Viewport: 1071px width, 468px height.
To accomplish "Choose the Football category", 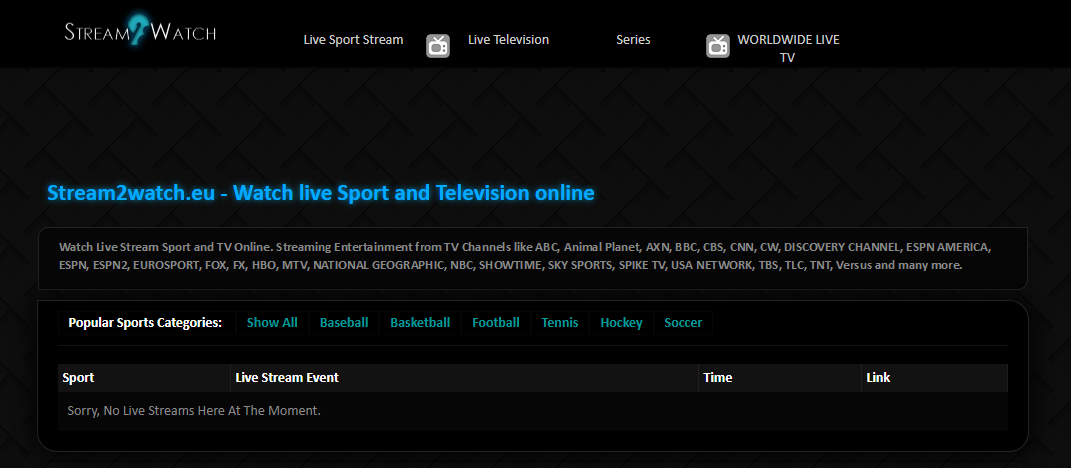I will (x=496, y=323).
